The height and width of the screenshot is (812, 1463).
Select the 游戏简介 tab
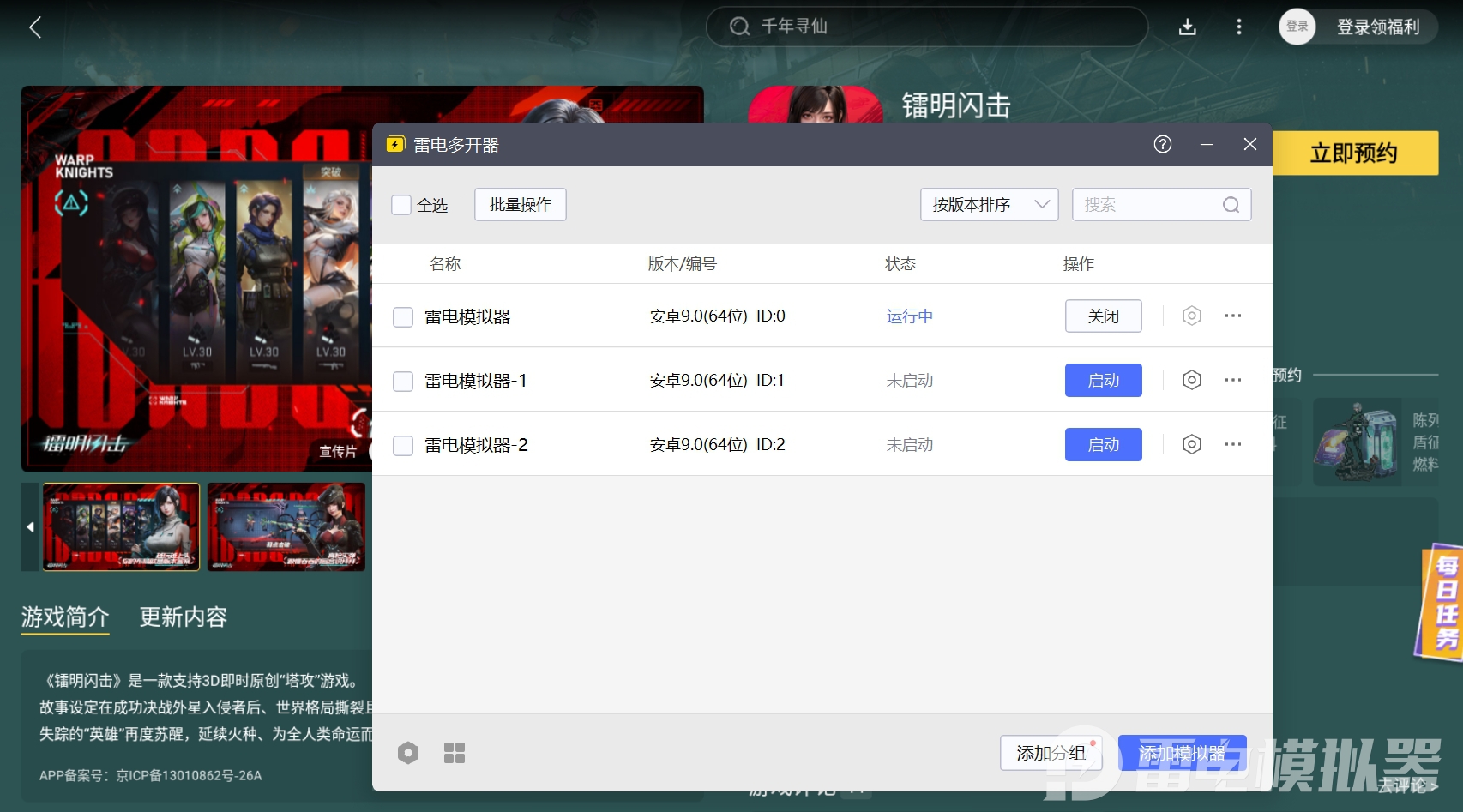(65, 617)
